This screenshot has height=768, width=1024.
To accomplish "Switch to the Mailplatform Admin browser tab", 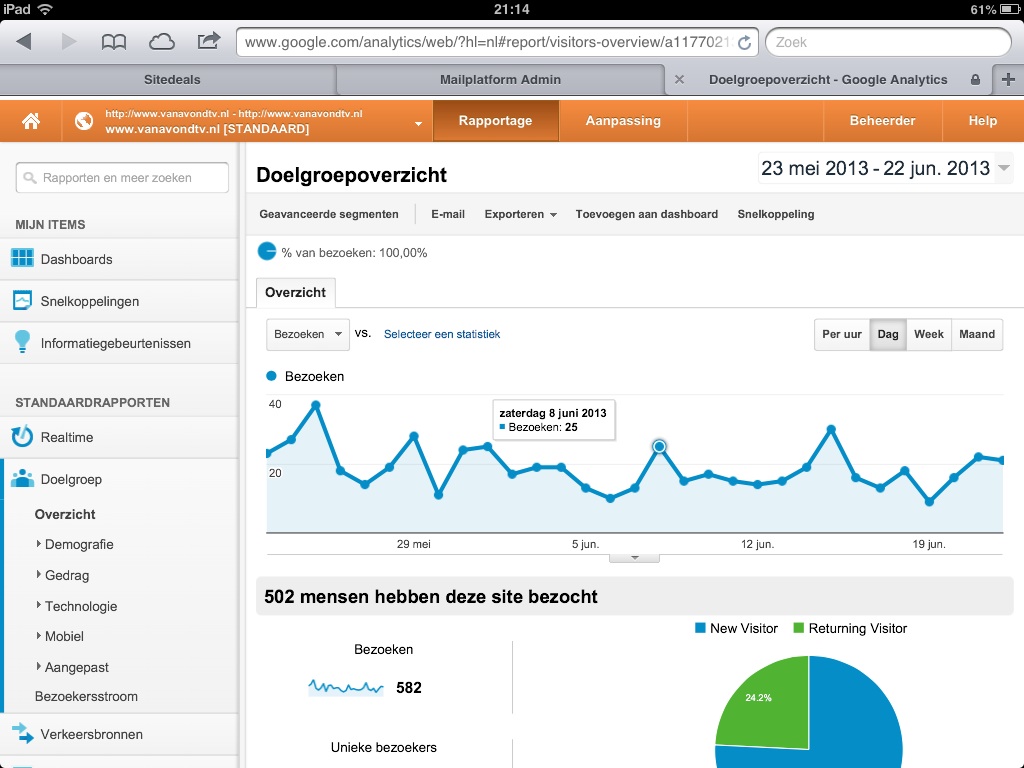I will [x=500, y=80].
